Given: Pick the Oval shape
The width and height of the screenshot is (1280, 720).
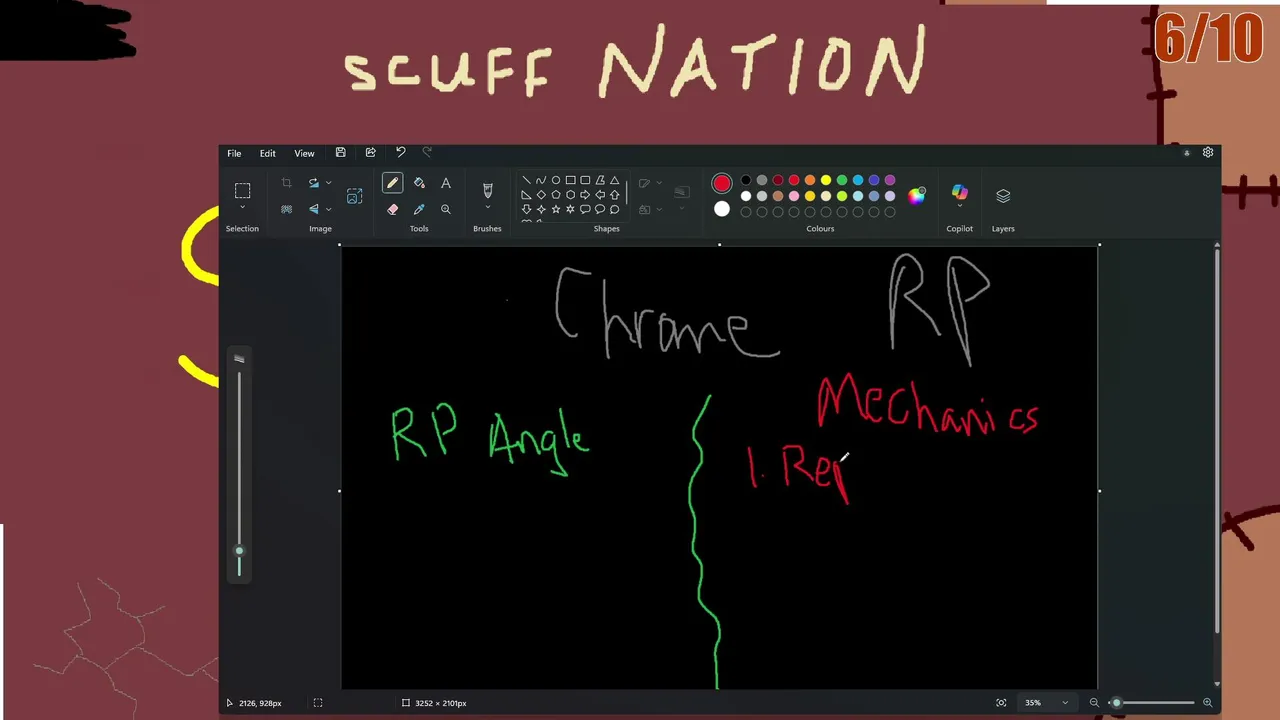Looking at the screenshot, I should pyautogui.click(x=556, y=181).
